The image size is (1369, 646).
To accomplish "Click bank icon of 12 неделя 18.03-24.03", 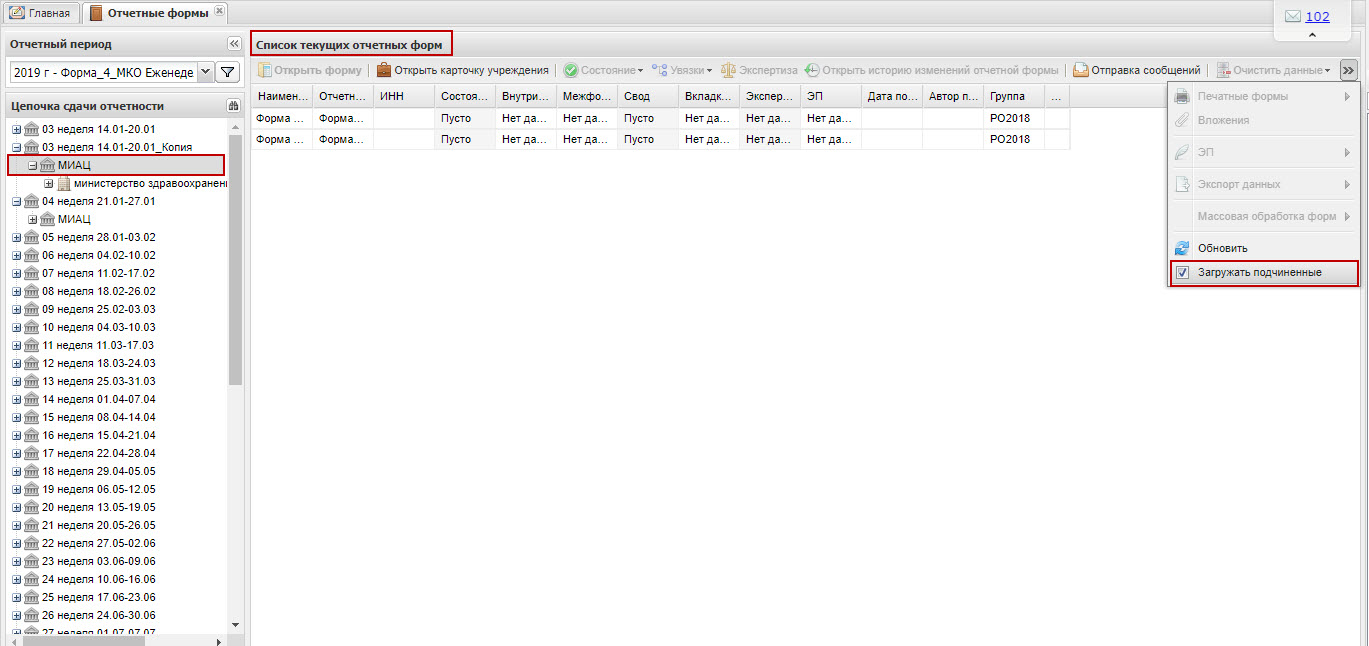I will coord(31,363).
